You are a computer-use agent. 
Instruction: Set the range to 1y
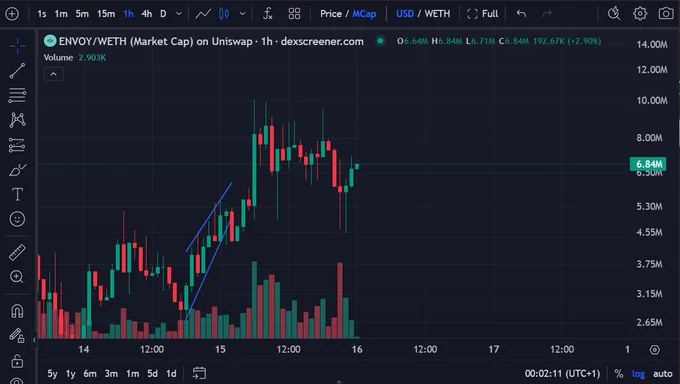tap(71, 374)
